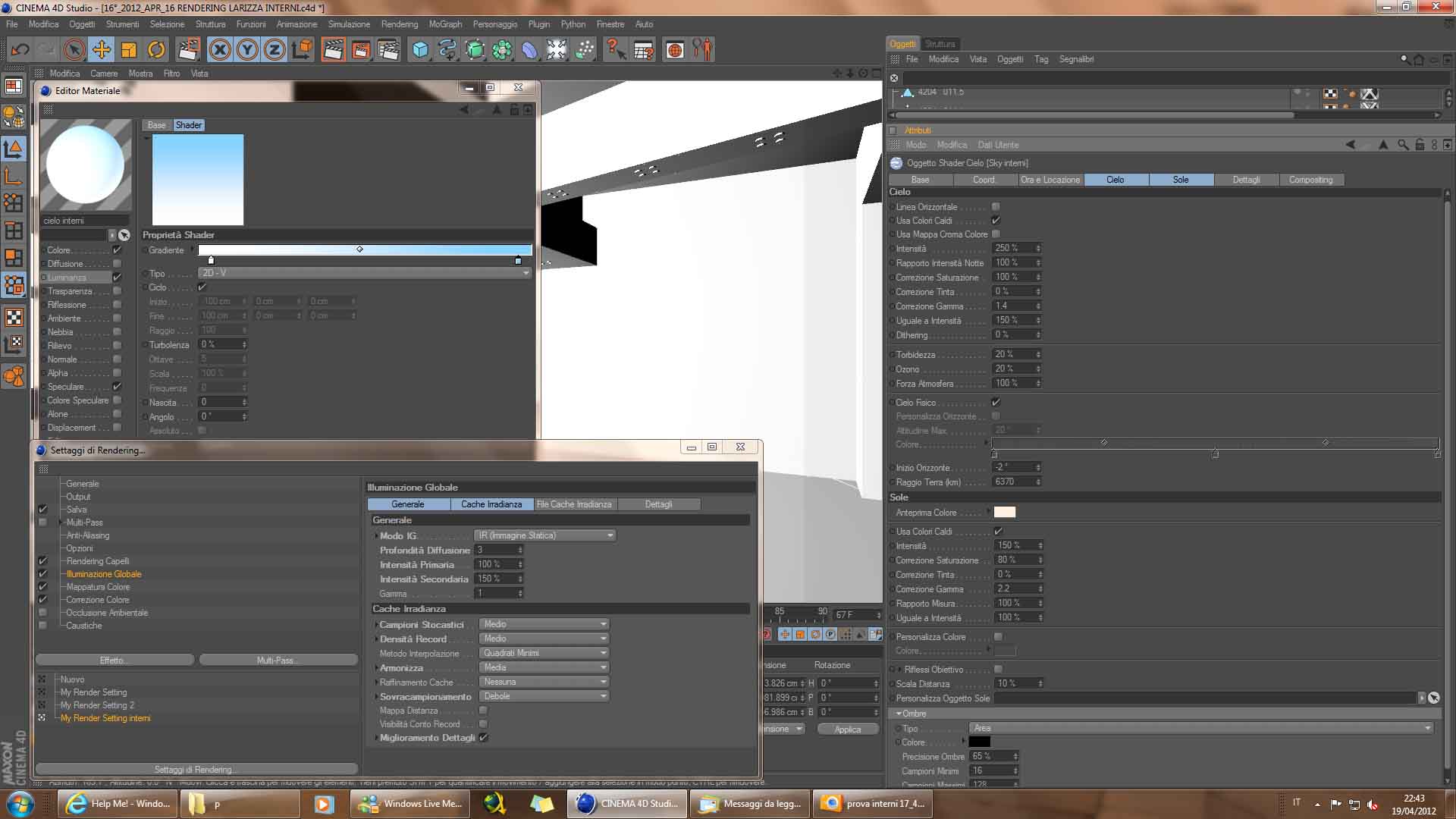Select the Scale tool

click(129, 50)
